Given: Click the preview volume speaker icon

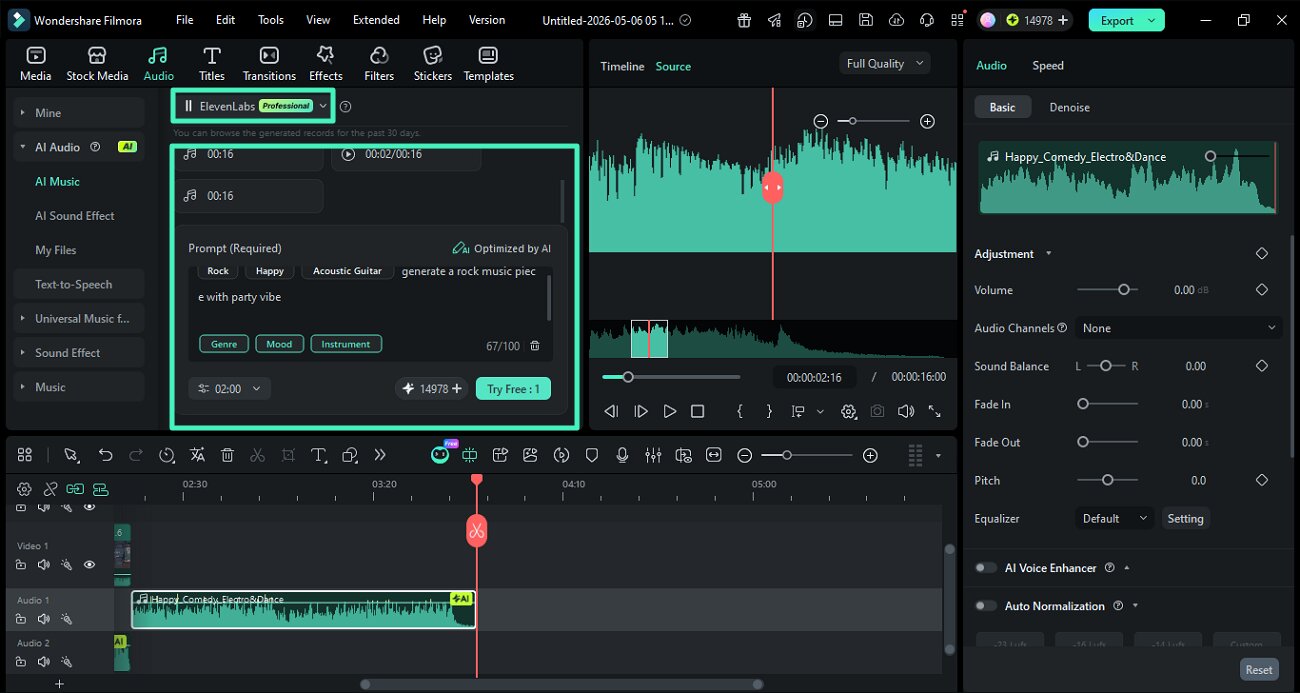Looking at the screenshot, I should point(906,411).
